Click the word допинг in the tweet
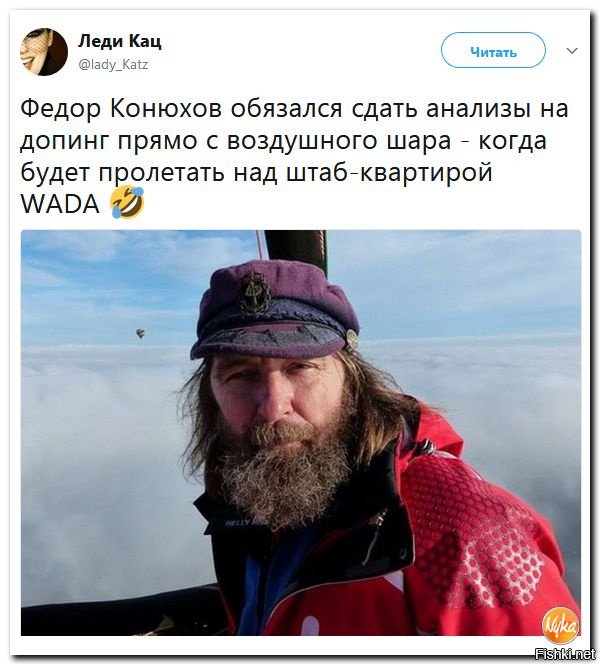 [x=65, y=141]
